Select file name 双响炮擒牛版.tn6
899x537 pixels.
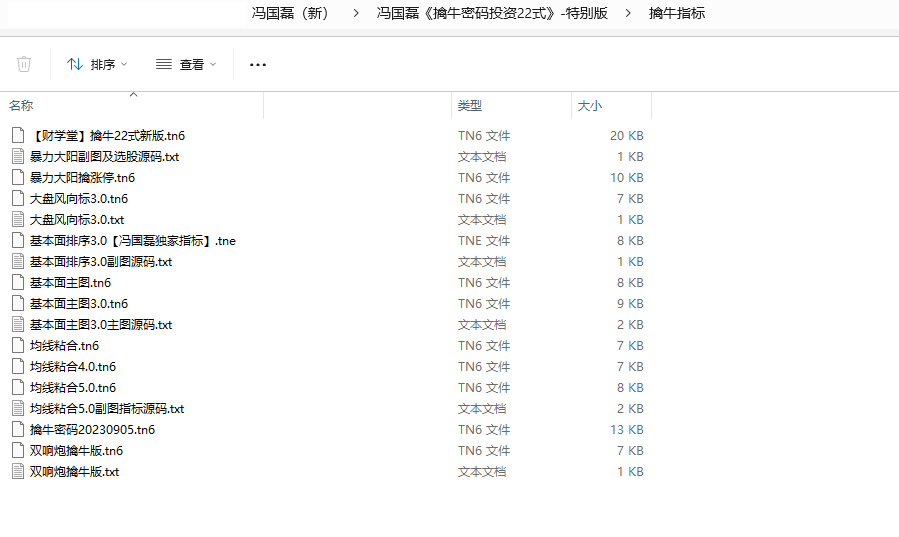[x=76, y=451]
